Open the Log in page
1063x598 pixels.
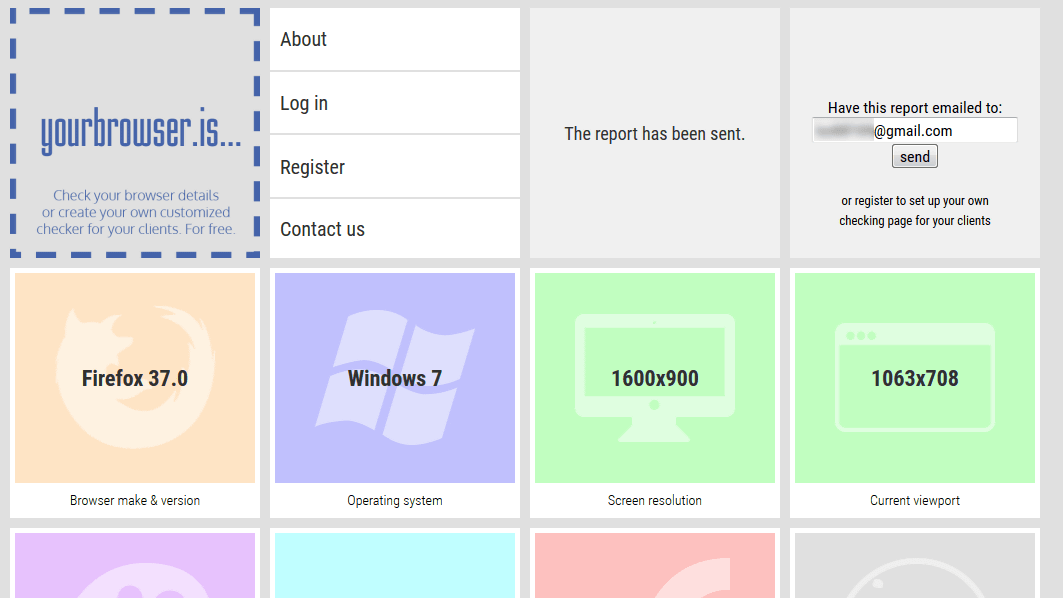(x=395, y=103)
